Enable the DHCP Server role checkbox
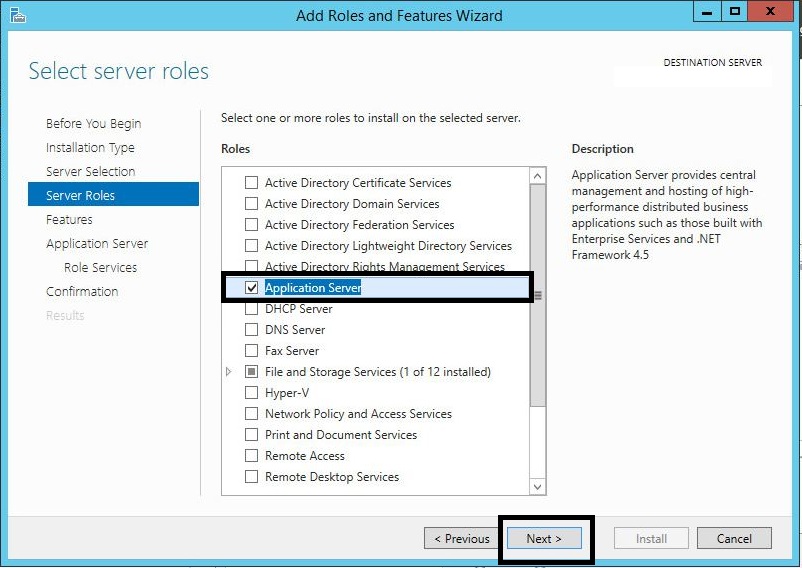This screenshot has width=802, height=568. pos(252,309)
